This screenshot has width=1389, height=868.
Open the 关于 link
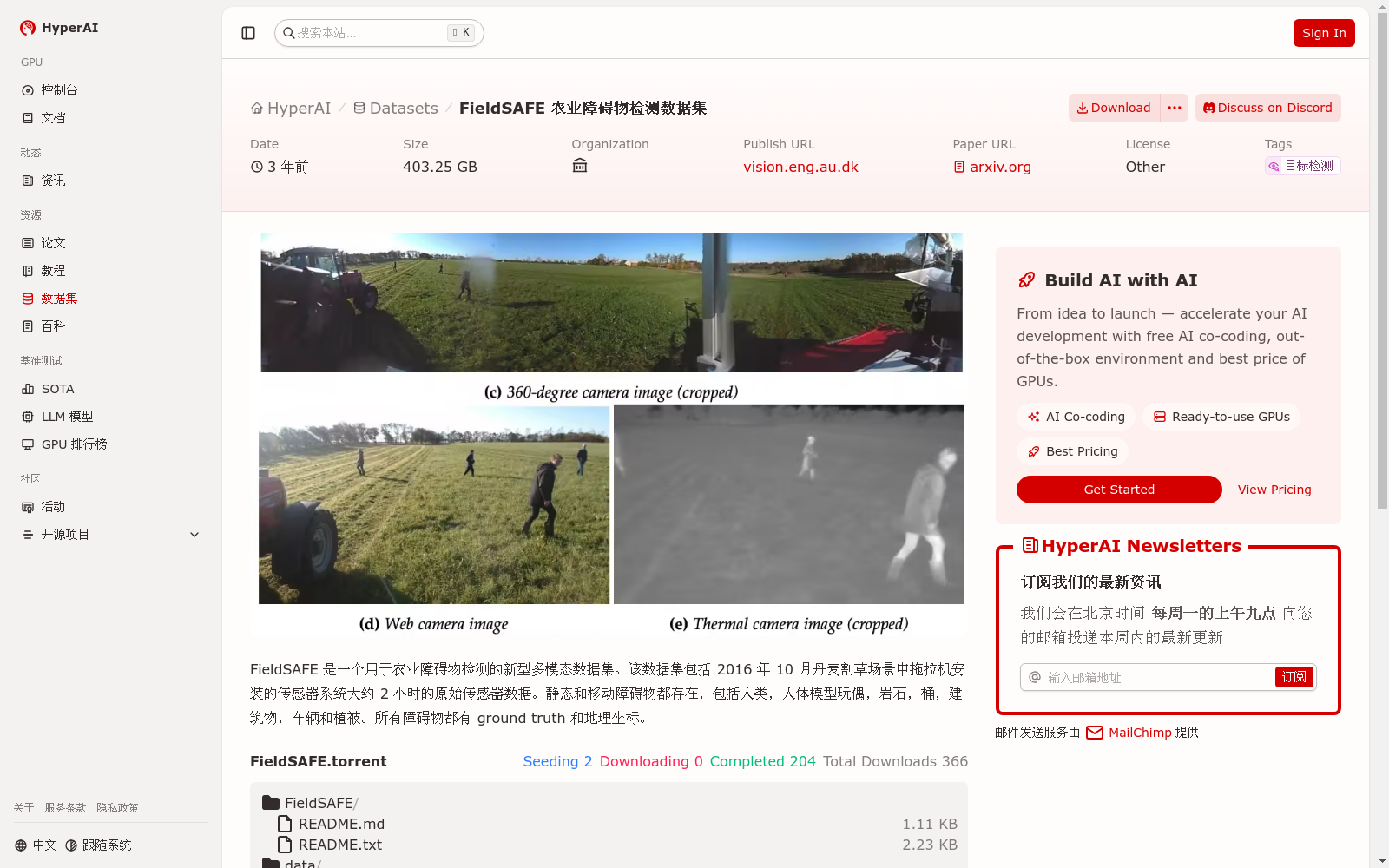(23, 808)
